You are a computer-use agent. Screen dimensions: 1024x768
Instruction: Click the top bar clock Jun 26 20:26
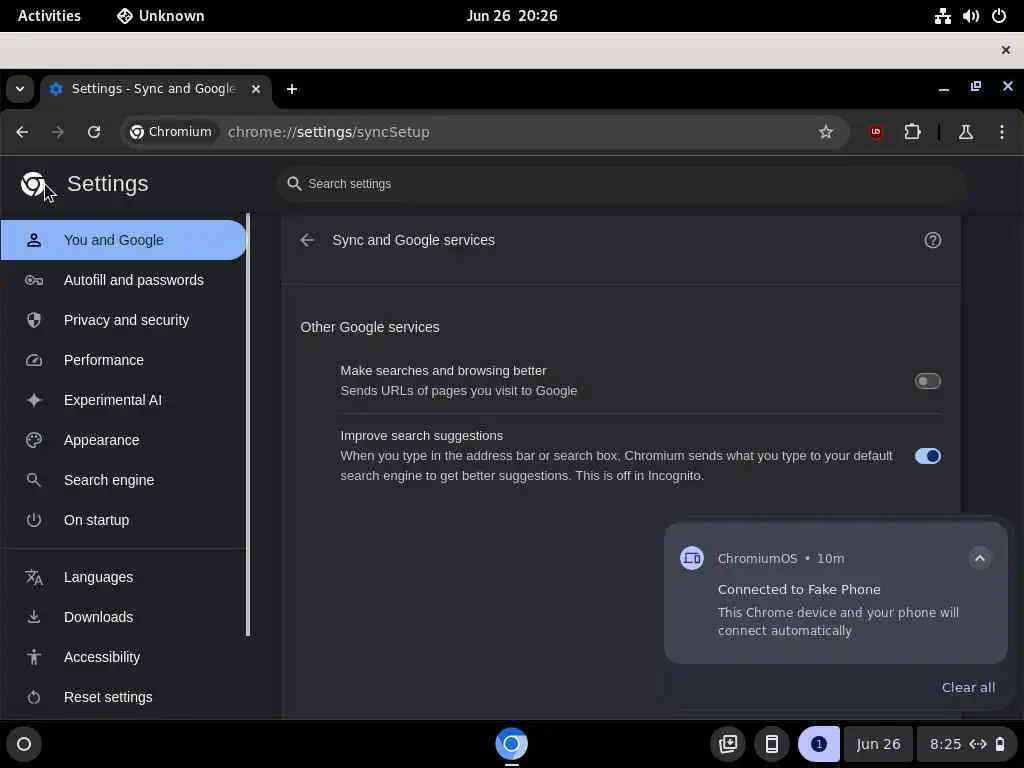click(512, 16)
